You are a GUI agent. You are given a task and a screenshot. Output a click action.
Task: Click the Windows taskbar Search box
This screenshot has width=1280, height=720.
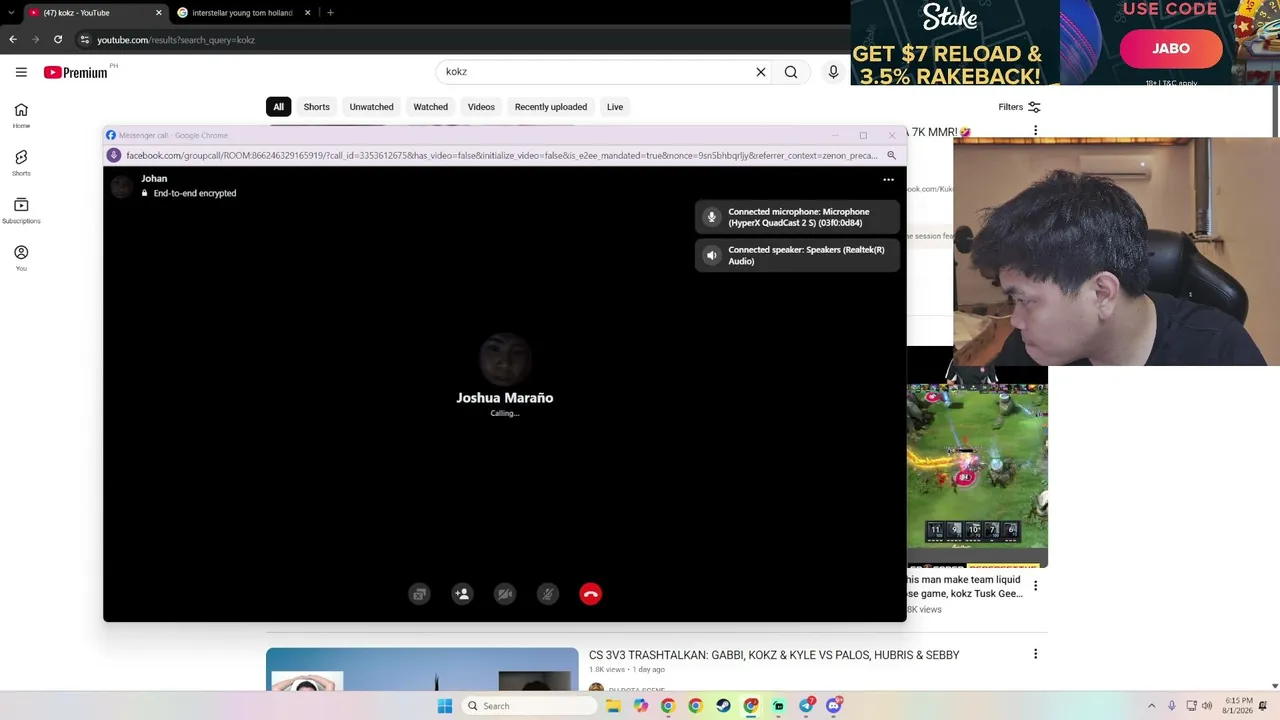point(528,706)
